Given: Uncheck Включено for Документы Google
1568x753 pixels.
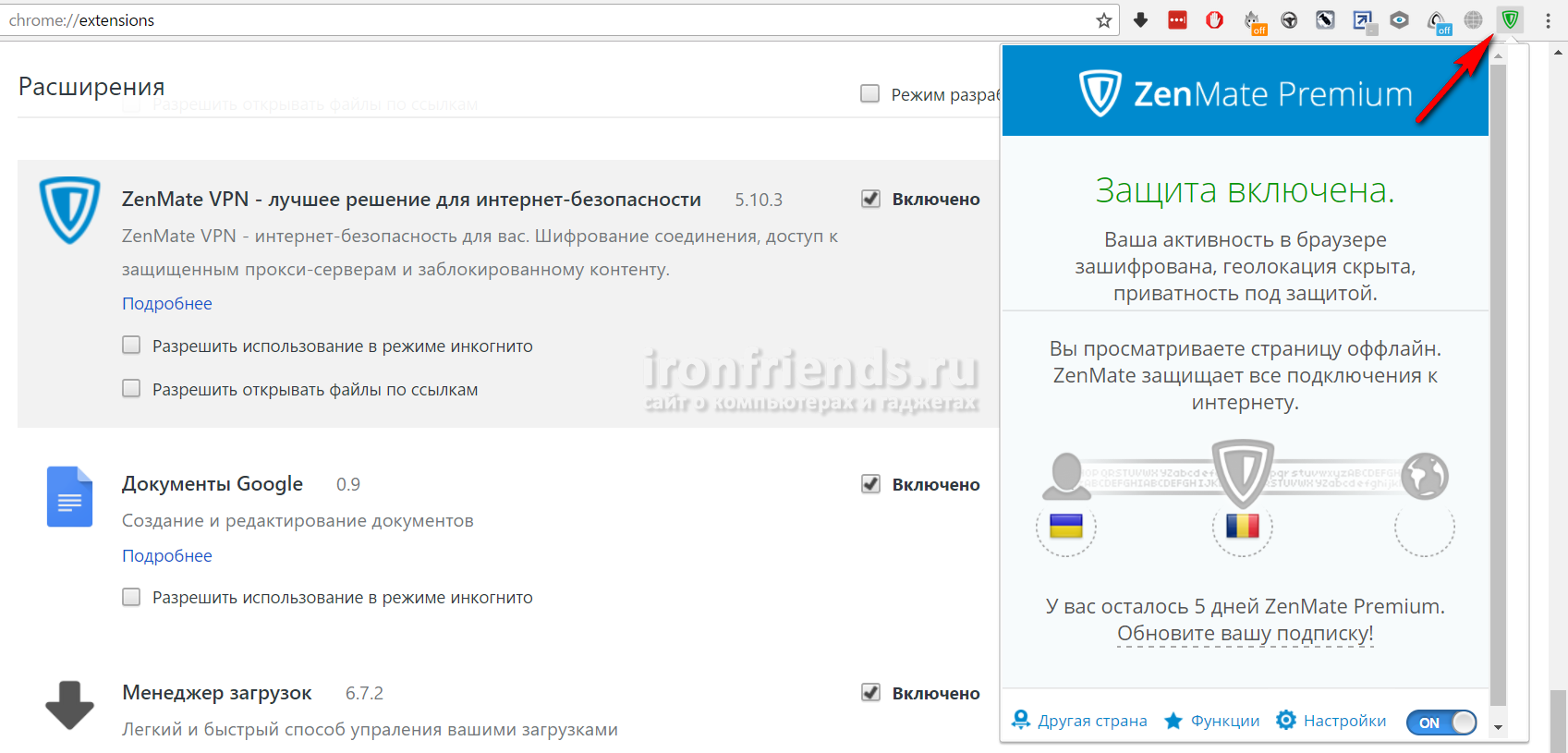Looking at the screenshot, I should pyautogui.click(x=870, y=484).
